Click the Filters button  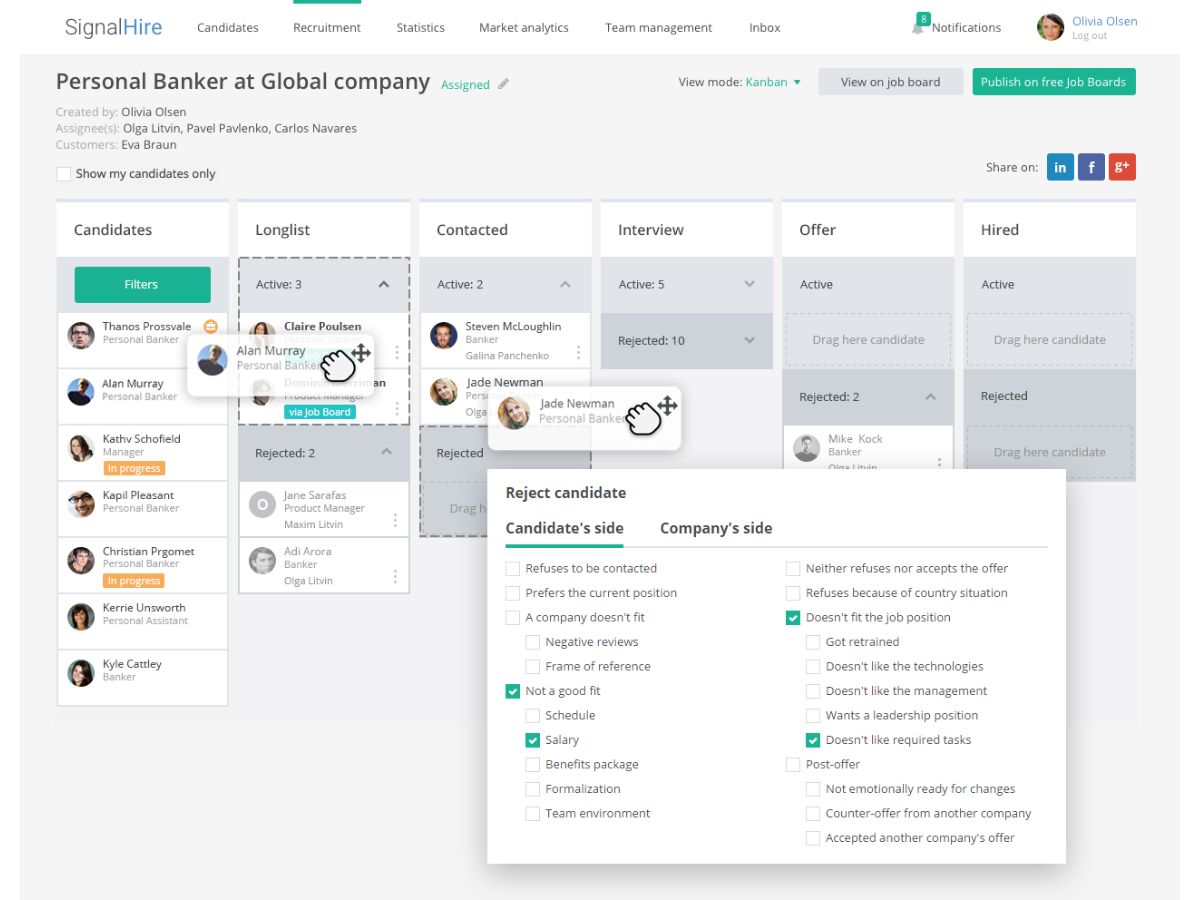[x=142, y=285]
